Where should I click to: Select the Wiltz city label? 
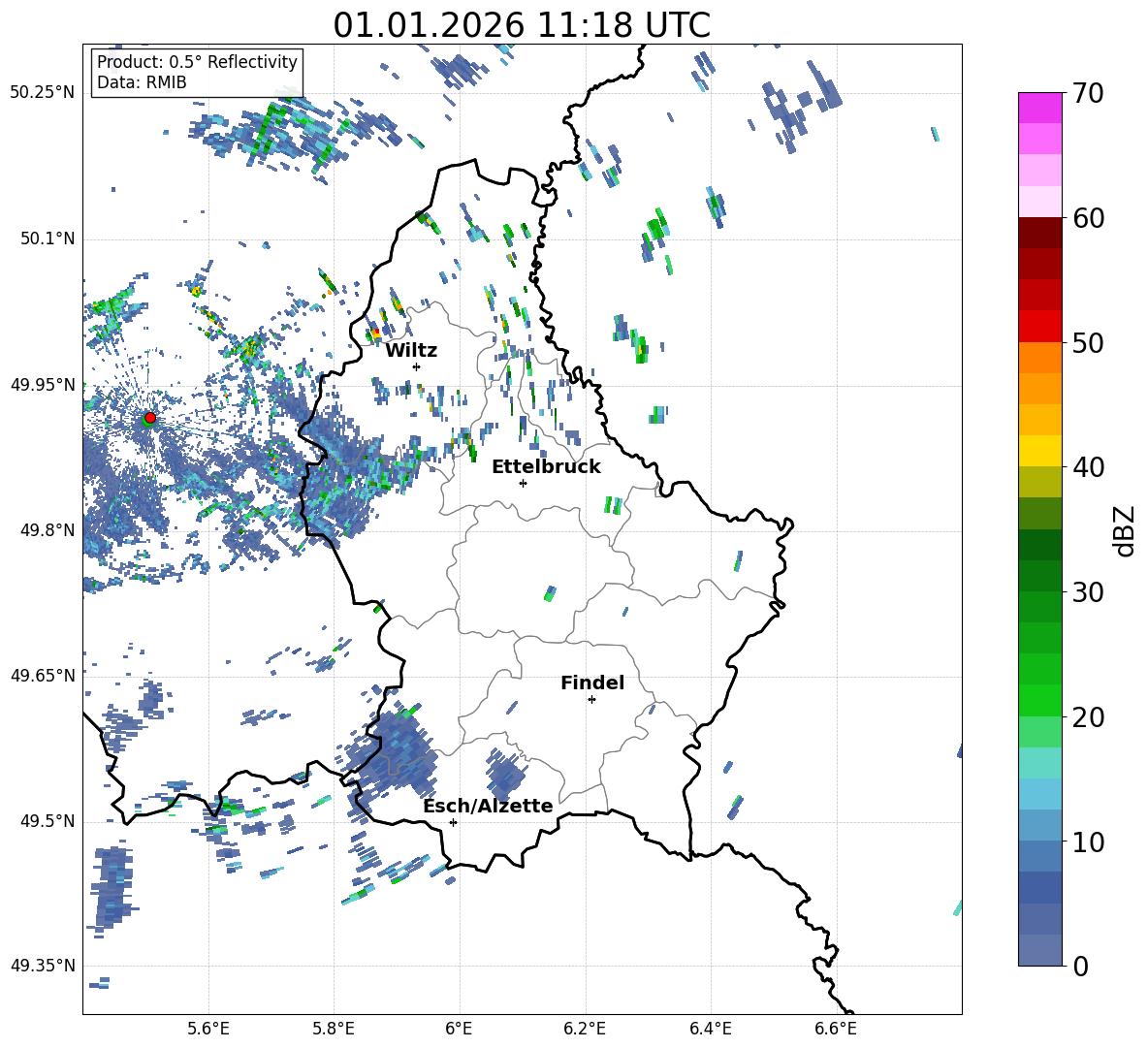(411, 351)
